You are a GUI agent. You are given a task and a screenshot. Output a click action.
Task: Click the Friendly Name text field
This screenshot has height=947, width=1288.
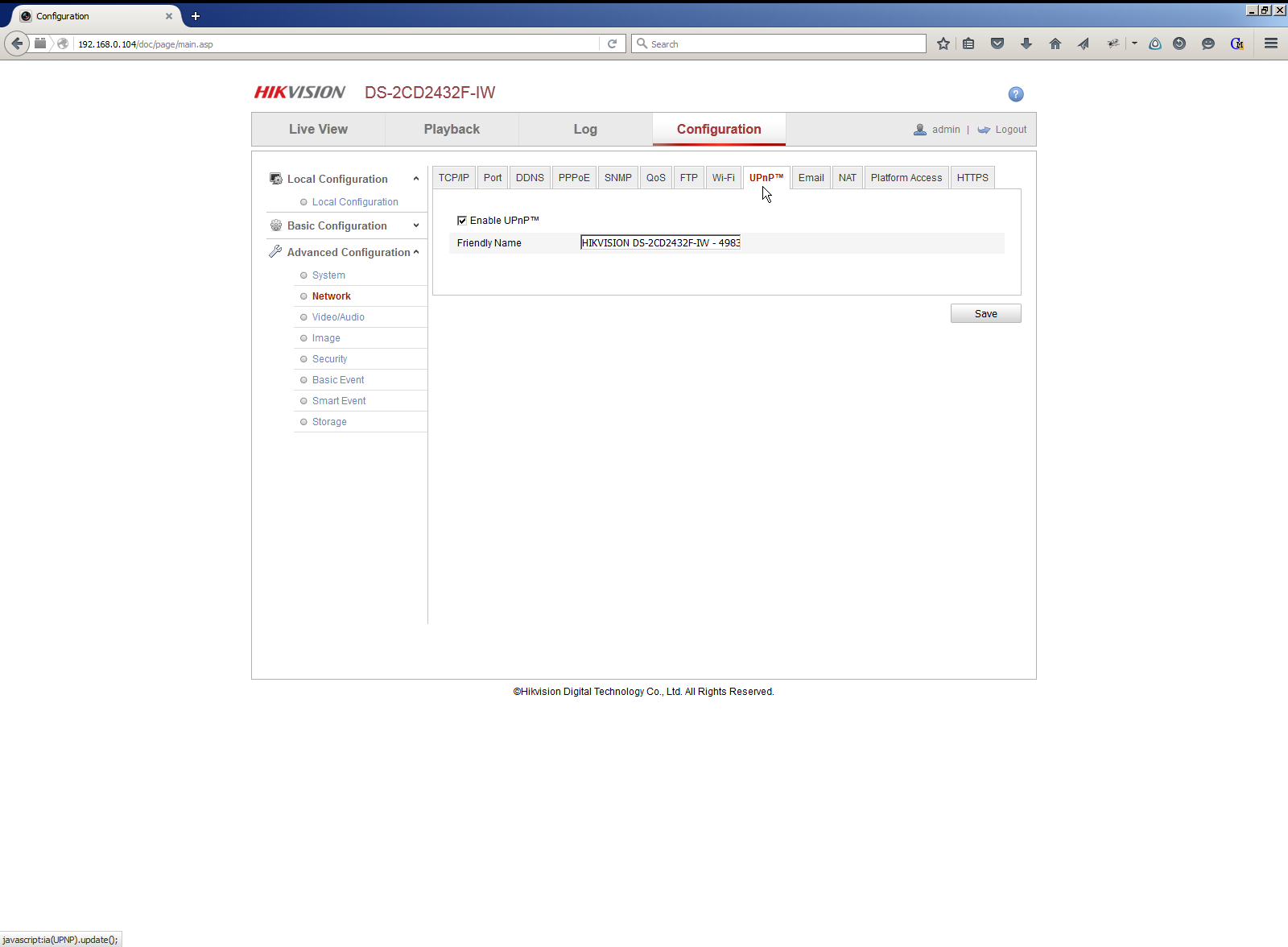click(660, 242)
